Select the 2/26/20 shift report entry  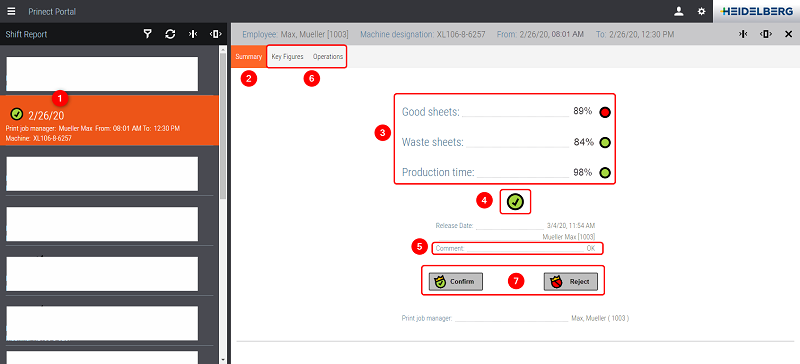pyautogui.click(x=110, y=120)
